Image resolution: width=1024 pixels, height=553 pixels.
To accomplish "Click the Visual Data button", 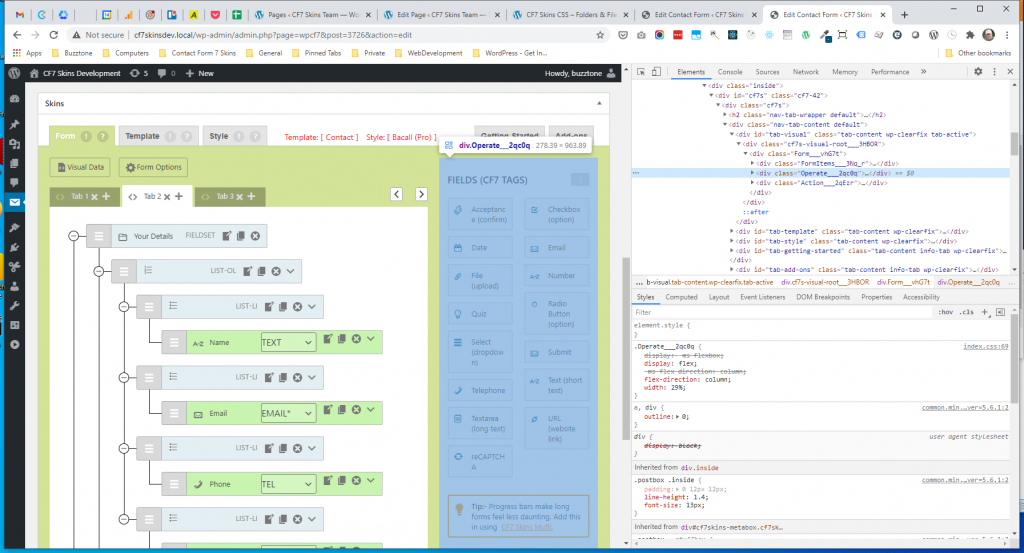I will coord(80,167).
